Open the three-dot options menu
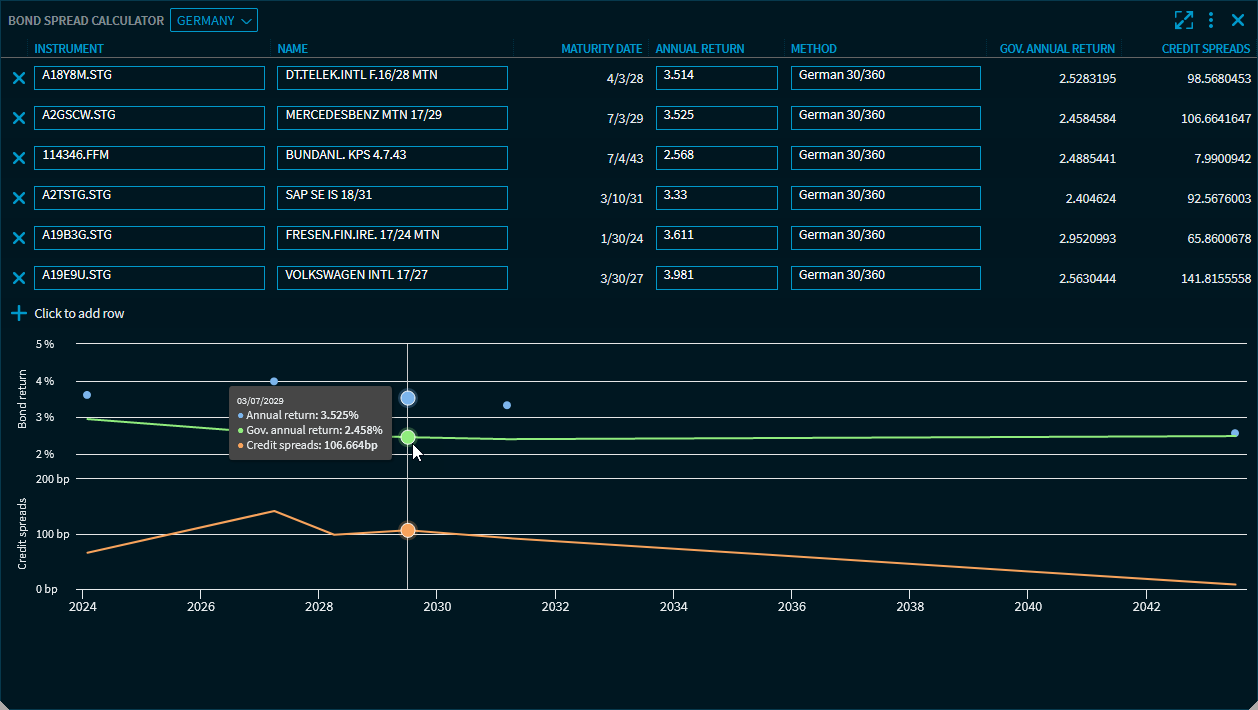1258x710 pixels. [1211, 20]
